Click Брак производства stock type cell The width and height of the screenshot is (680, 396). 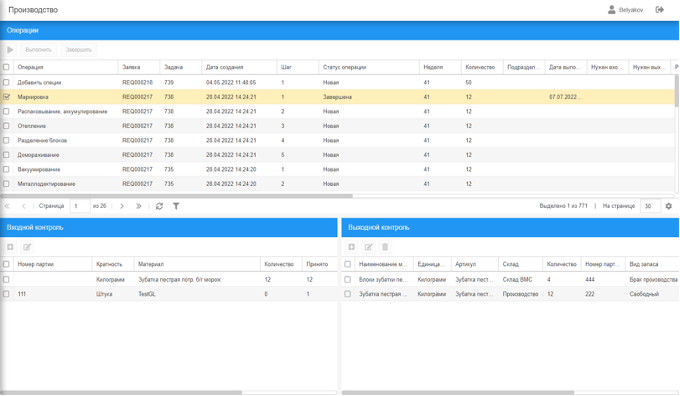[653, 280]
